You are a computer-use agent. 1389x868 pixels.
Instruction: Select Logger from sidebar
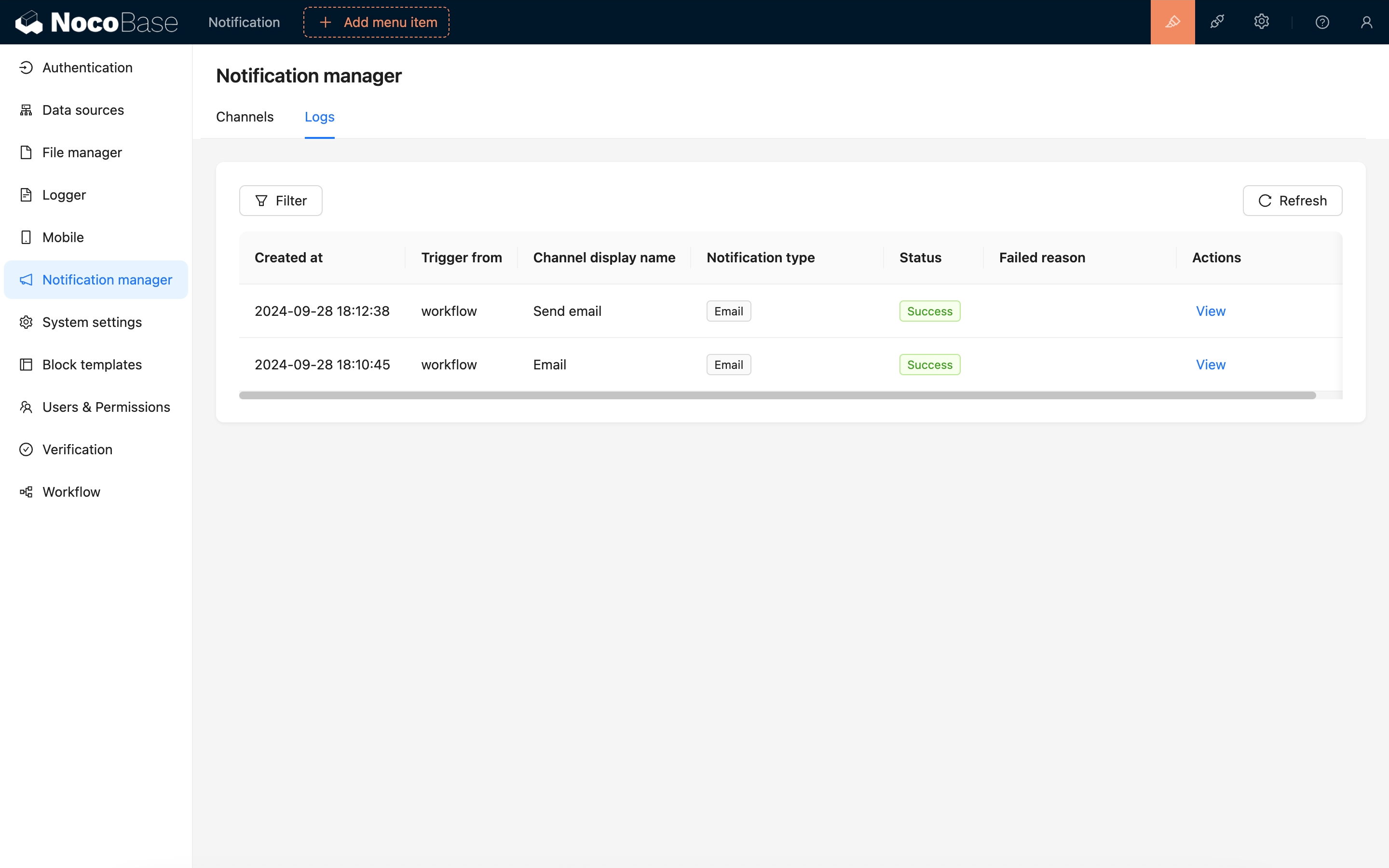pos(64,195)
